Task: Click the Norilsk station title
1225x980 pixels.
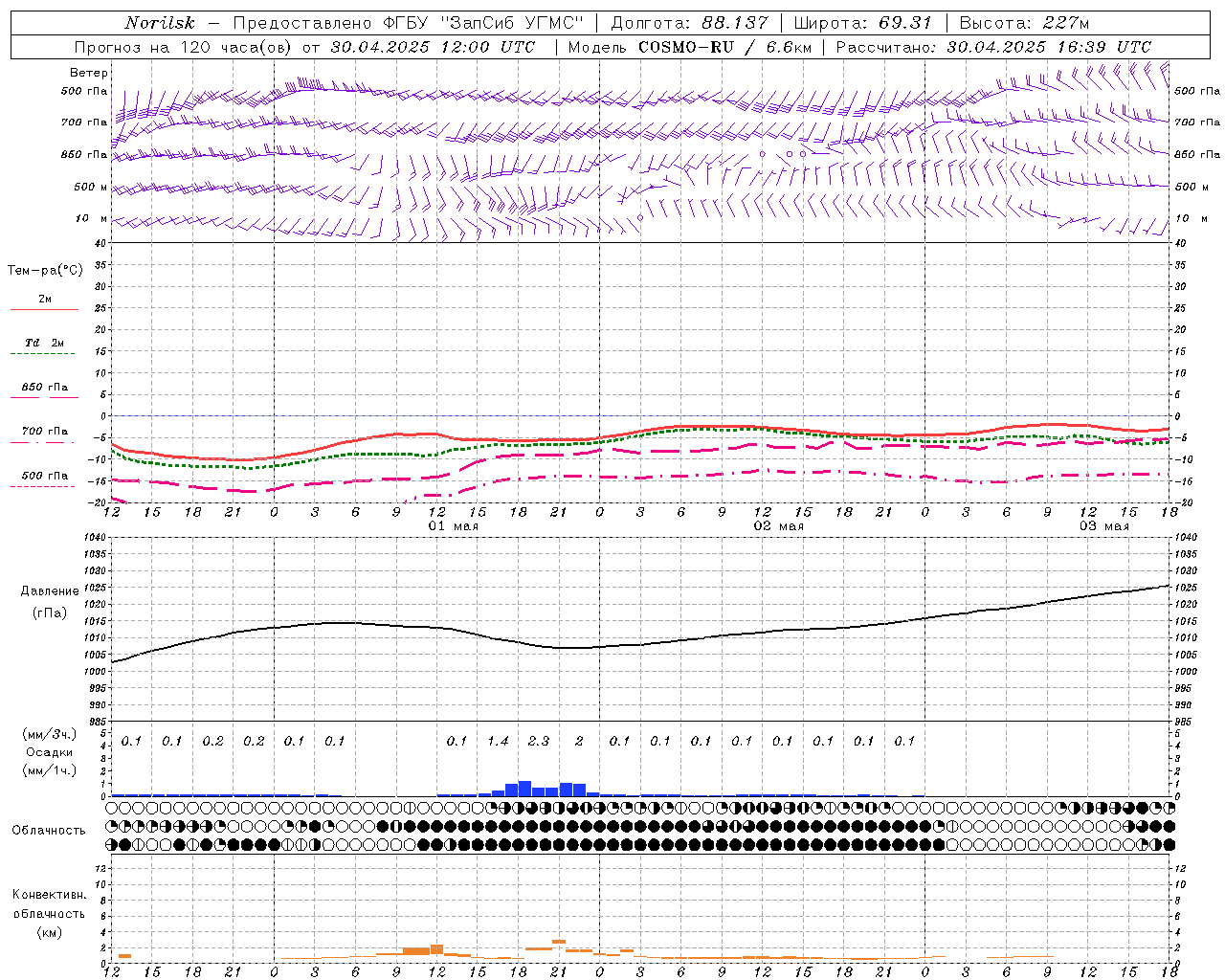Action: [x=160, y=23]
